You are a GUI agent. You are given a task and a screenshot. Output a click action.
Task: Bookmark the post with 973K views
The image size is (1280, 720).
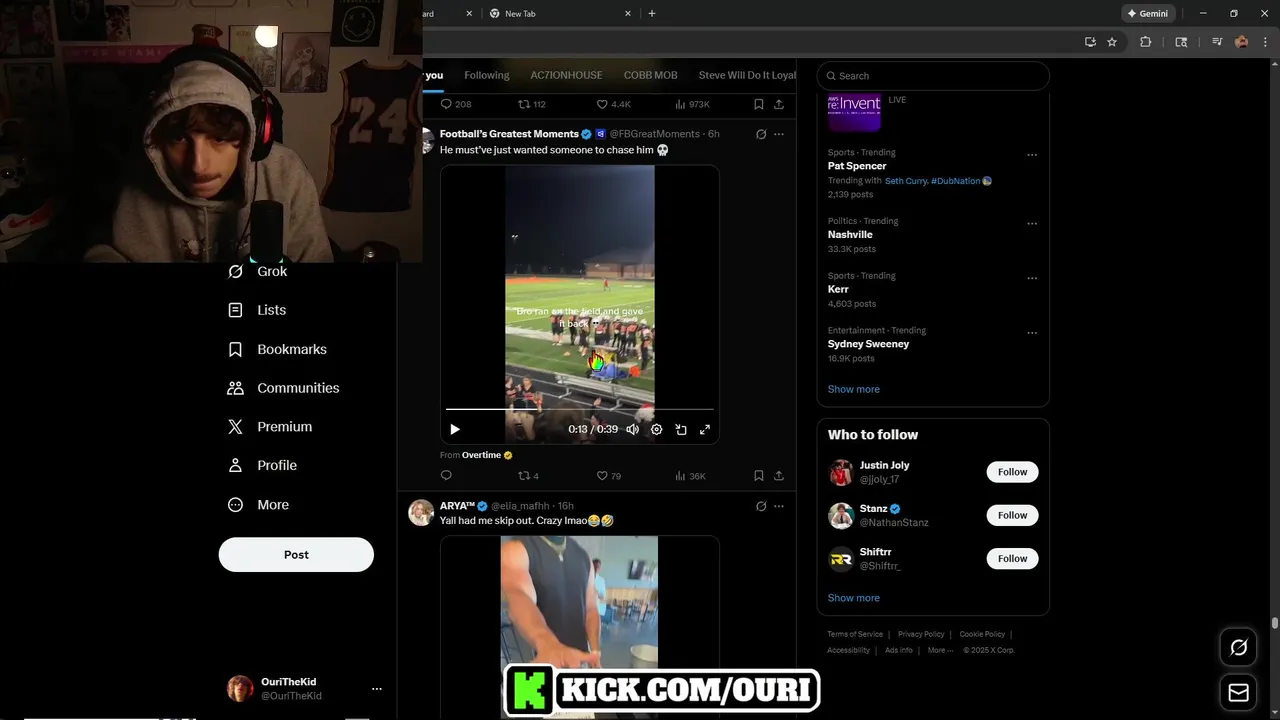(759, 104)
